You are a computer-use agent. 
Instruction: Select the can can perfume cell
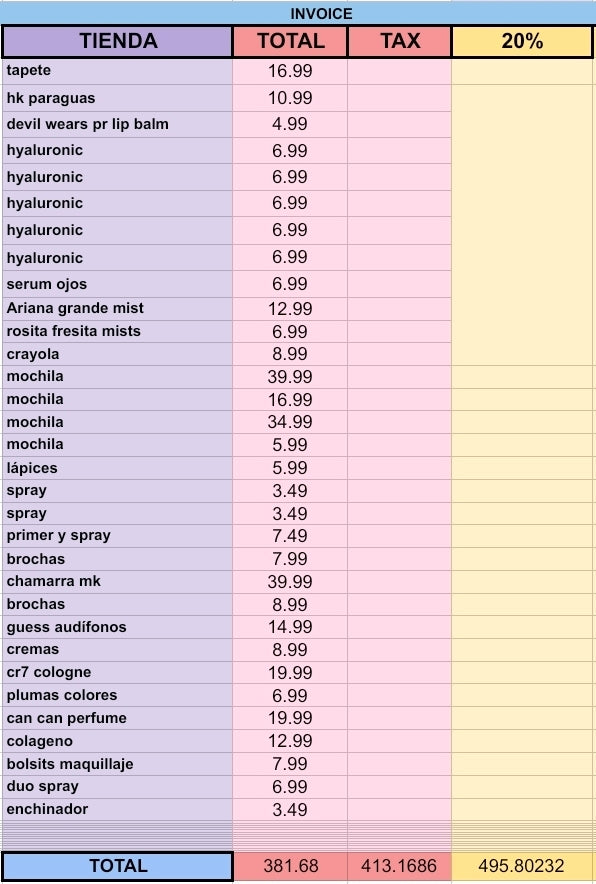pos(117,718)
